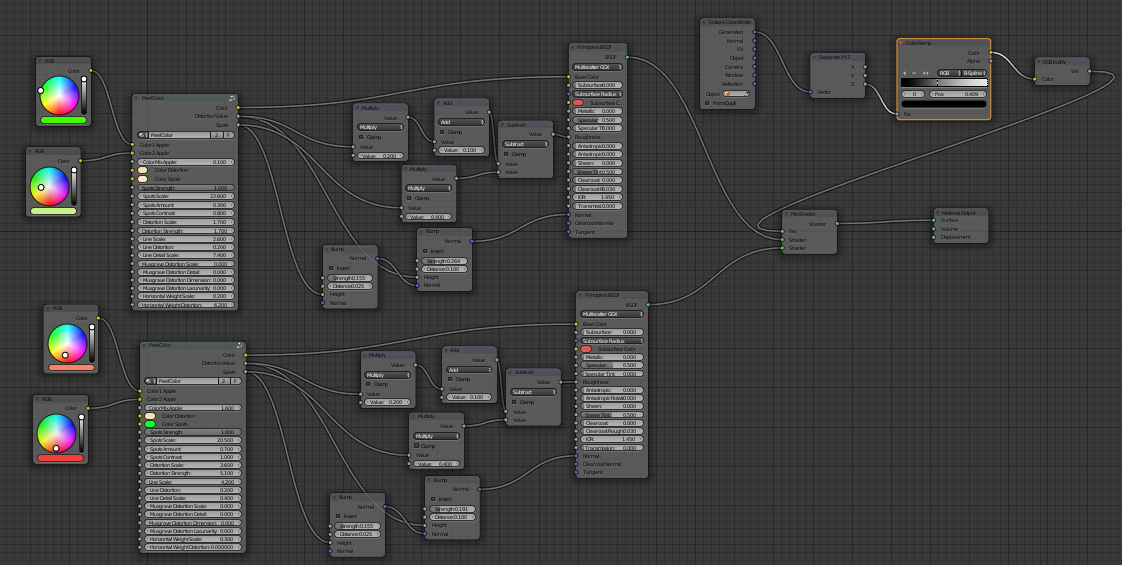Image resolution: width=1122 pixels, height=565 pixels.
Task: Click the bright green color bar in RGB node
Action: 64,120
